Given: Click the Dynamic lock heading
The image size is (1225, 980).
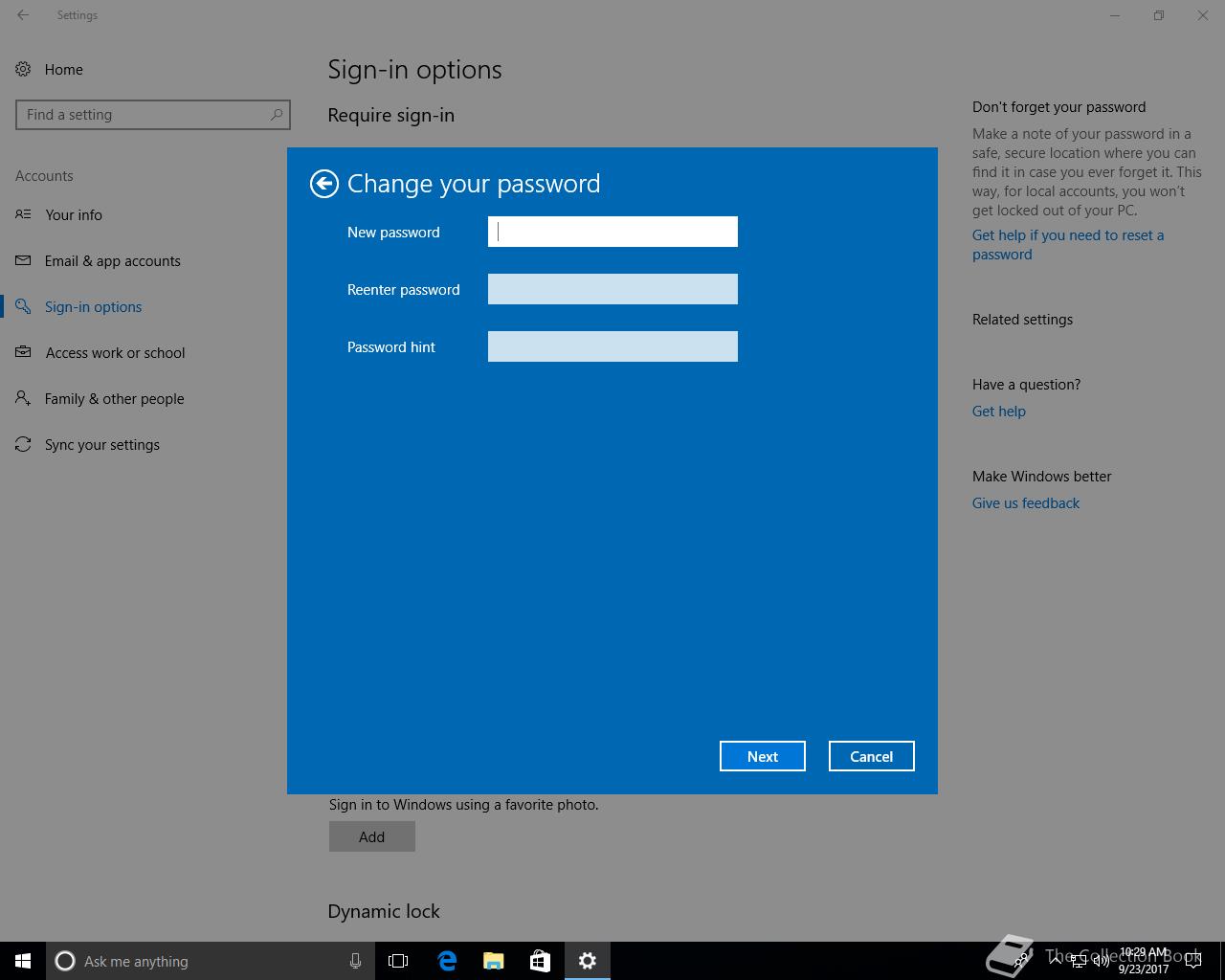Looking at the screenshot, I should tap(384, 911).
